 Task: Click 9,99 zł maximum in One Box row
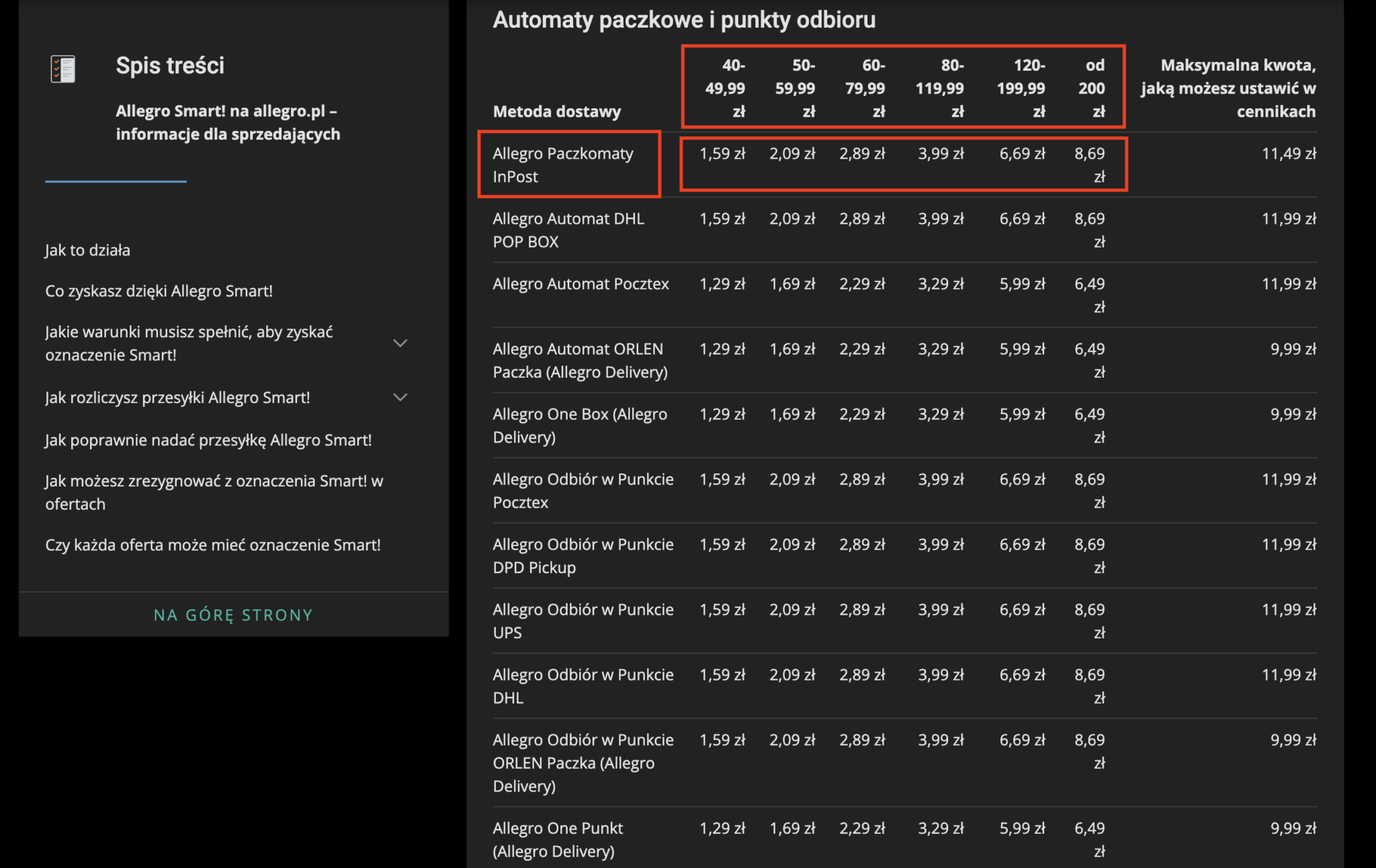1293,414
